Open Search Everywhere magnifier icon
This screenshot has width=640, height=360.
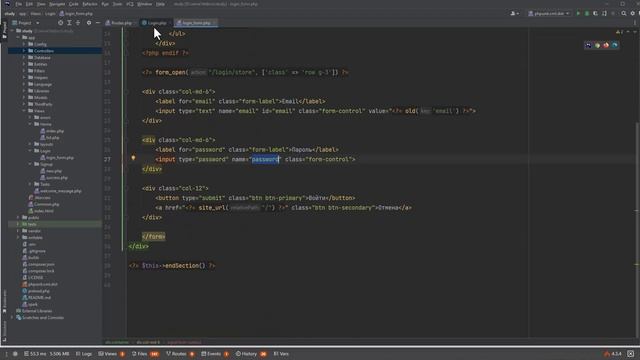click(x=624, y=13)
